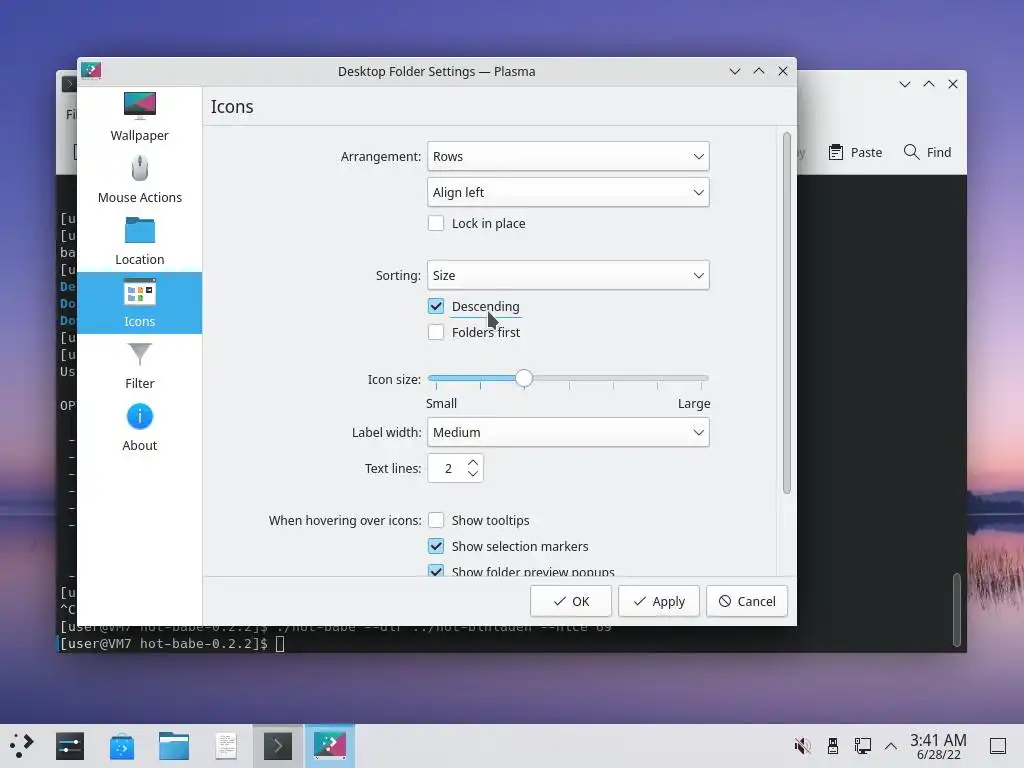Open the Filter settings section

(x=139, y=365)
